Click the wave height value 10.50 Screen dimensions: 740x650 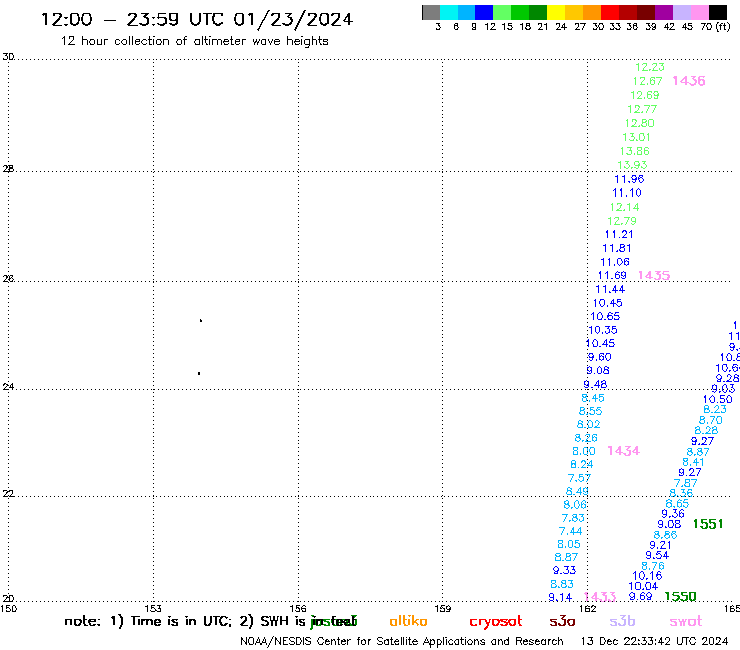[x=718, y=399]
